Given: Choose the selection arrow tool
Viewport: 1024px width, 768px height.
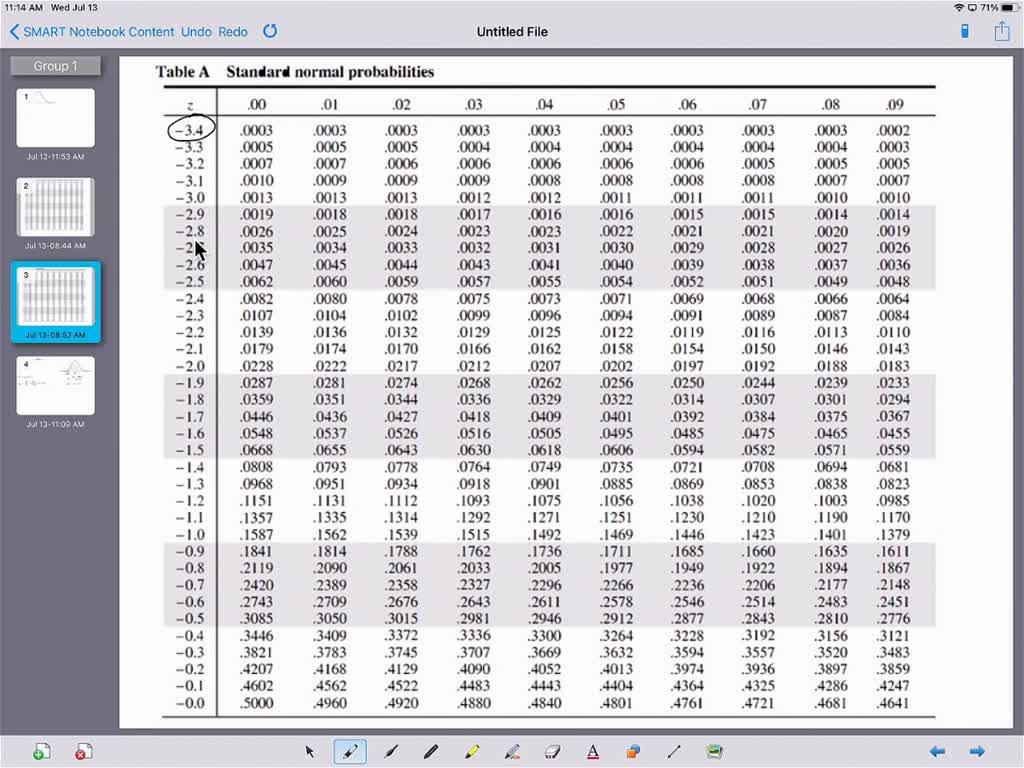Looking at the screenshot, I should tap(310, 751).
